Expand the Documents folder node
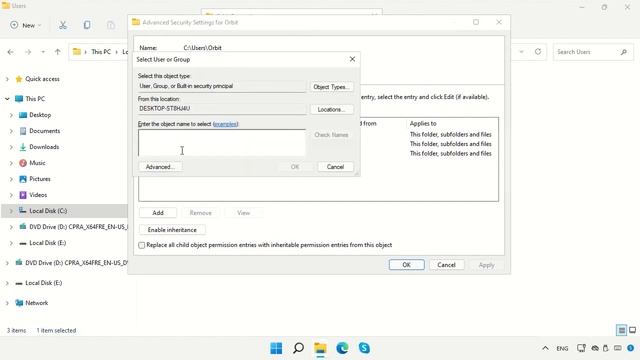Image resolution: width=640 pixels, height=360 pixels. 11,131
